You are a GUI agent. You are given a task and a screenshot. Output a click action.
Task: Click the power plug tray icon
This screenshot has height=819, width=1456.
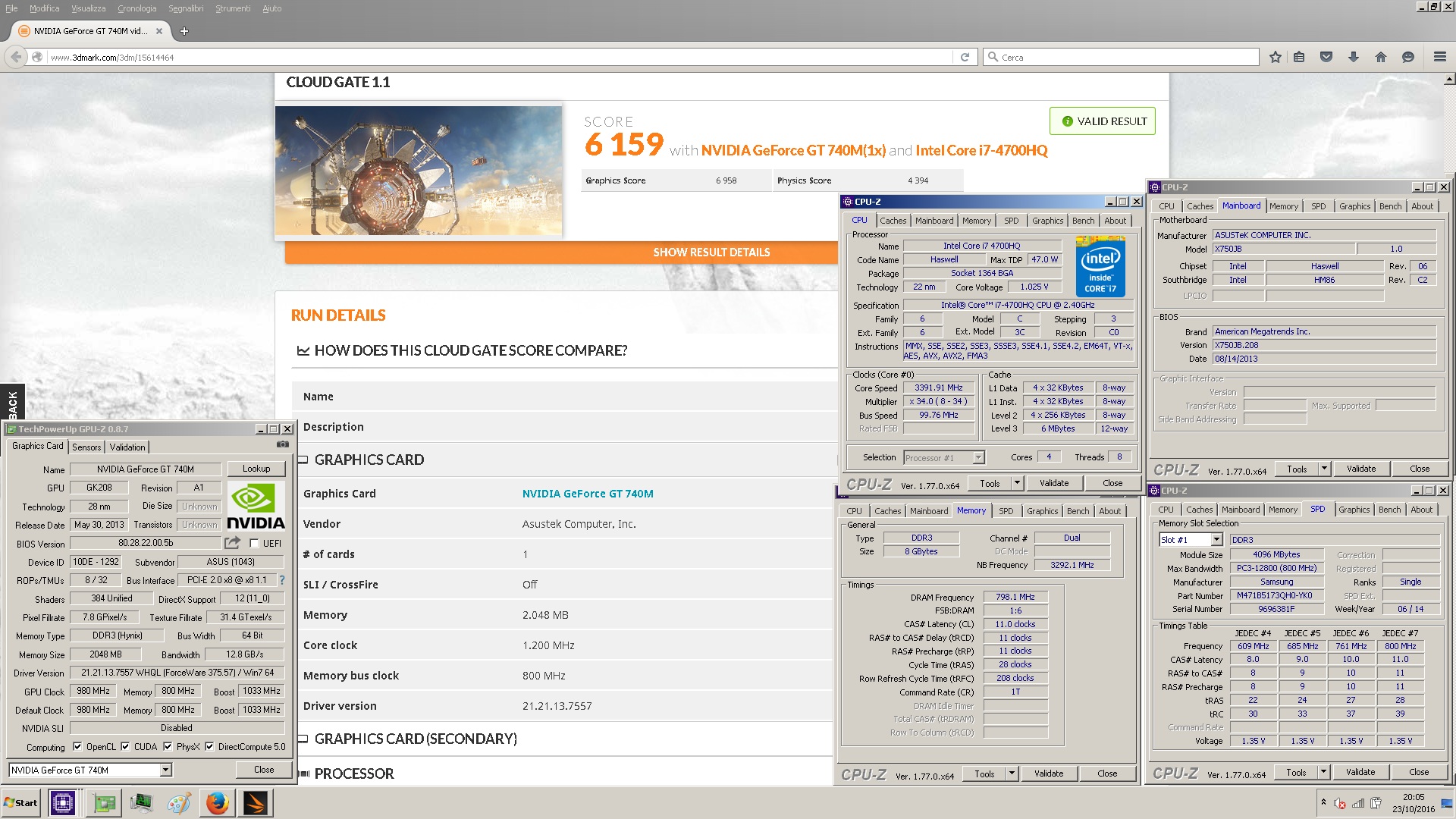(1376, 804)
